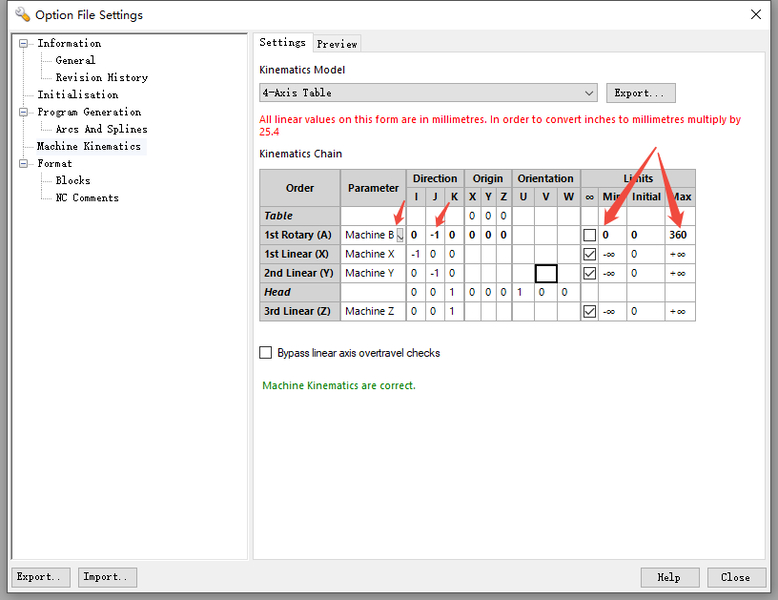Click the Export button at bottom left
This screenshot has width=778, height=600.
[x=41, y=577]
